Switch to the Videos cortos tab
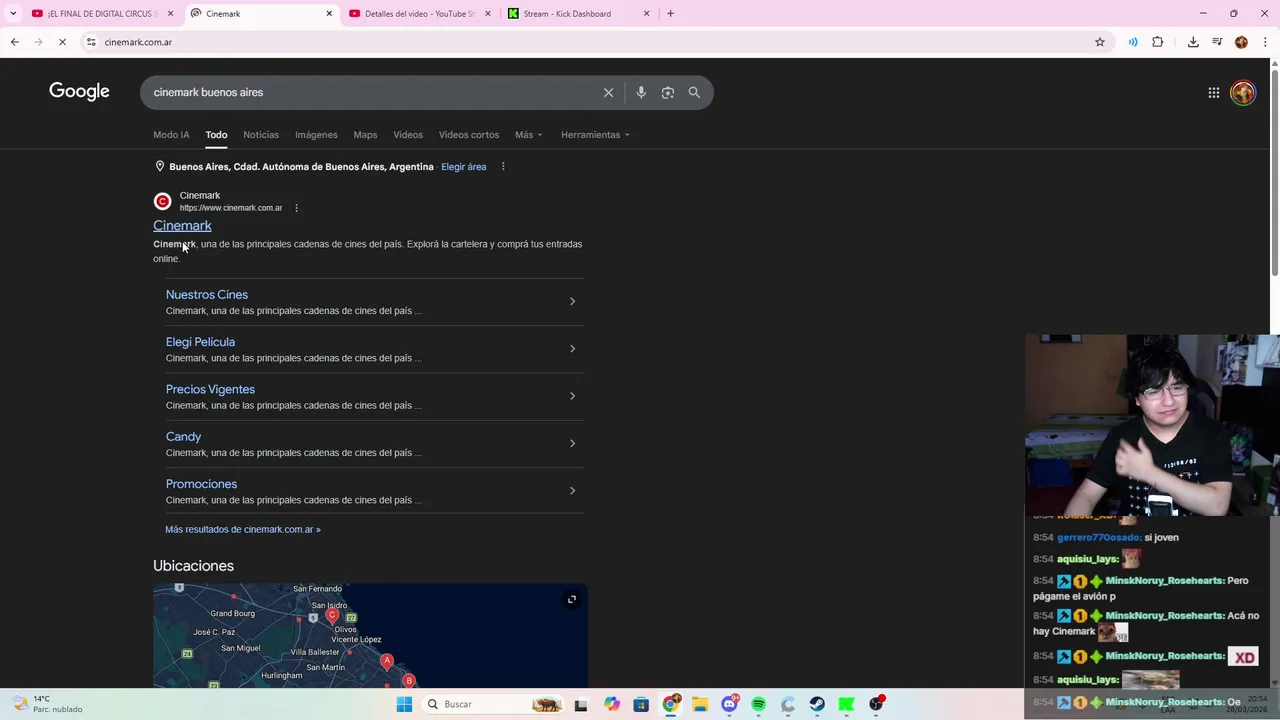Image resolution: width=1280 pixels, height=720 pixels. pos(469,134)
